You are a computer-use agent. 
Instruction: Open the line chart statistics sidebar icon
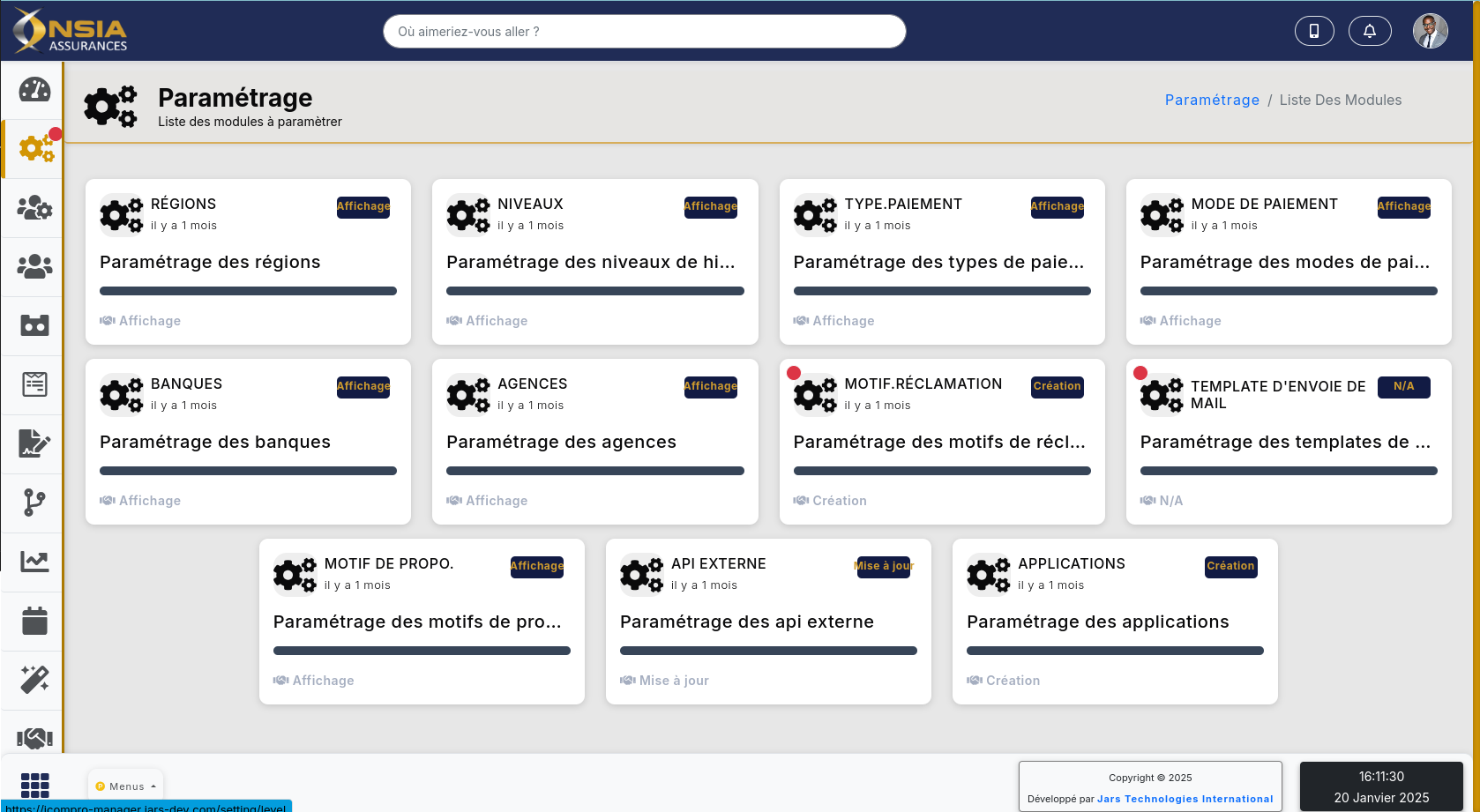point(34,562)
